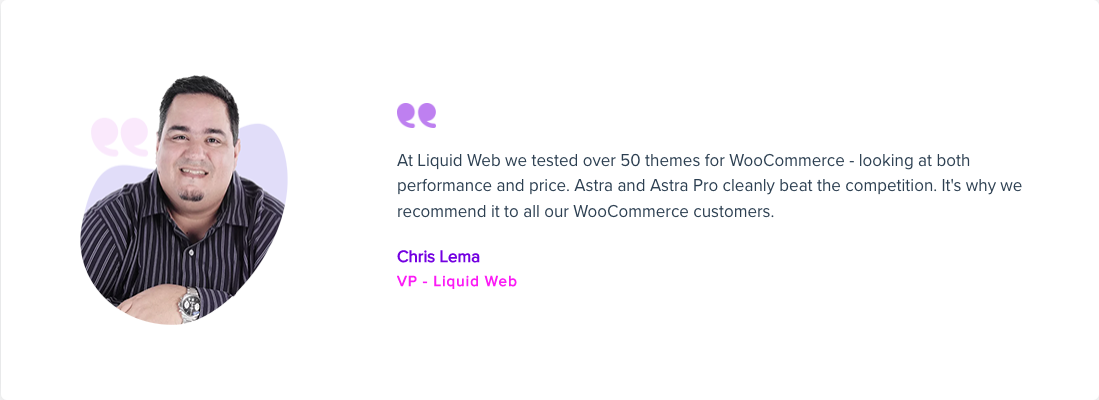
Task: Click the faded pink quote icon beside portrait
Action: (120, 137)
